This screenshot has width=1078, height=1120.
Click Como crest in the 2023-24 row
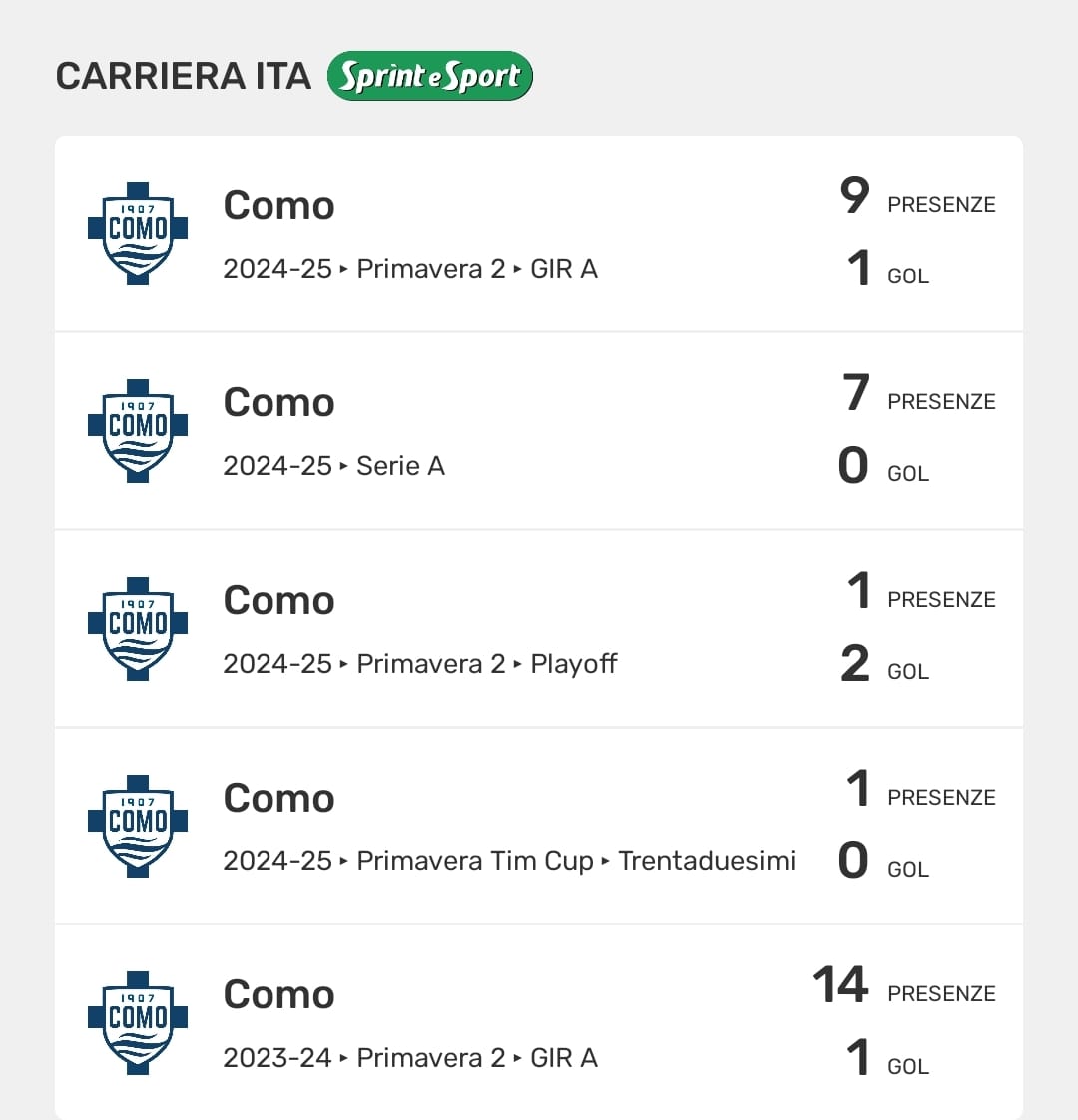(x=138, y=1023)
